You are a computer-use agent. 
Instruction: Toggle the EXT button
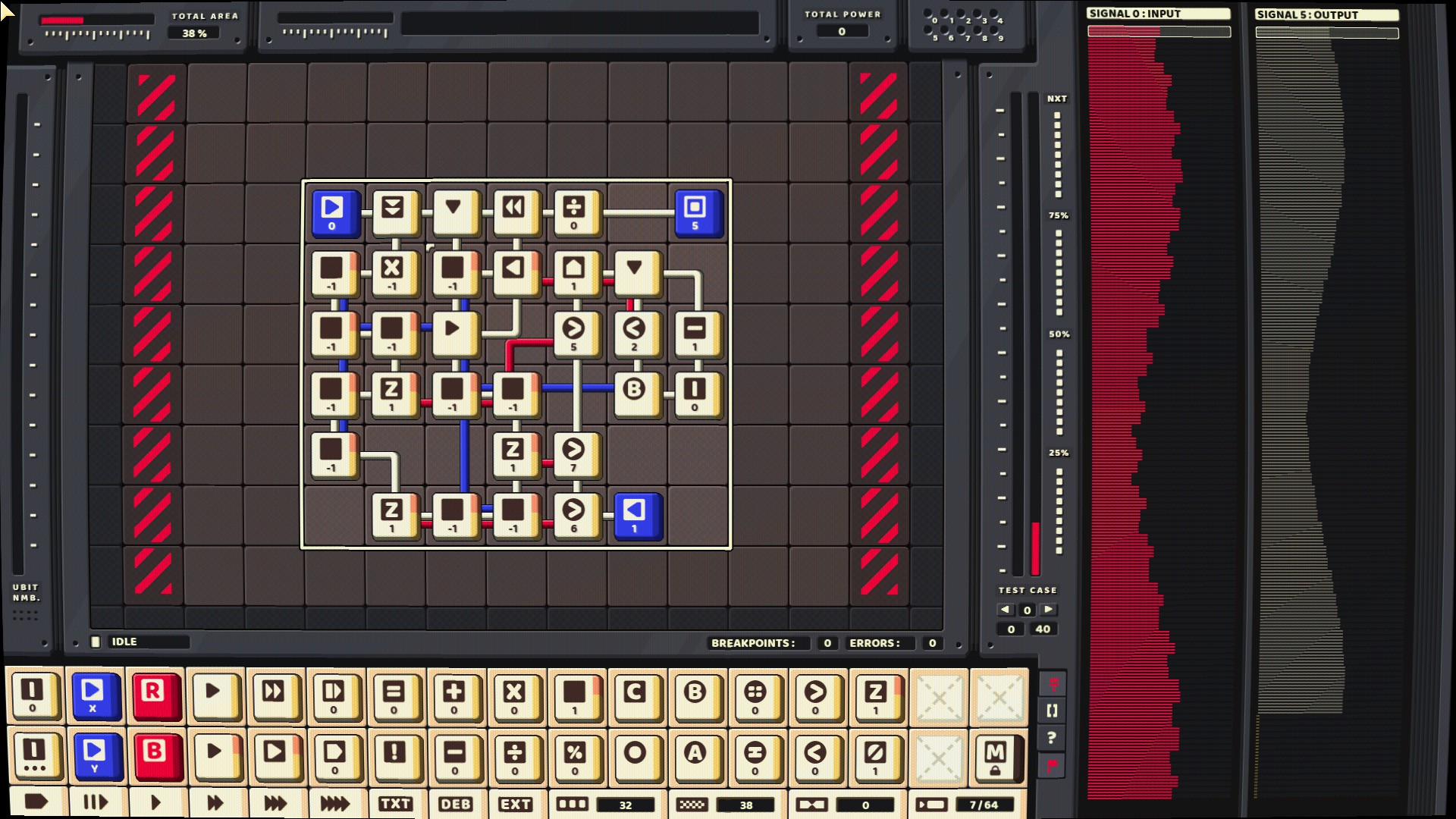(x=516, y=804)
